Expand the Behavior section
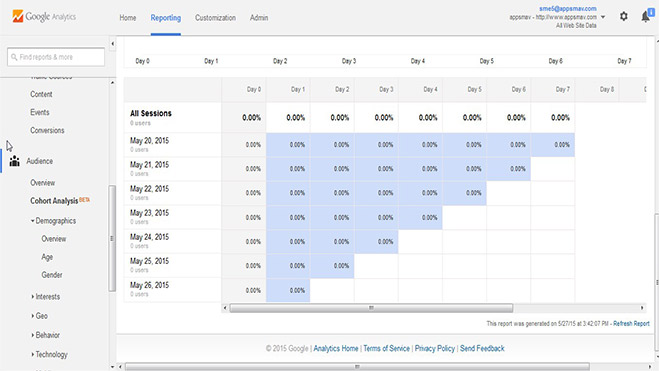 (x=46, y=335)
